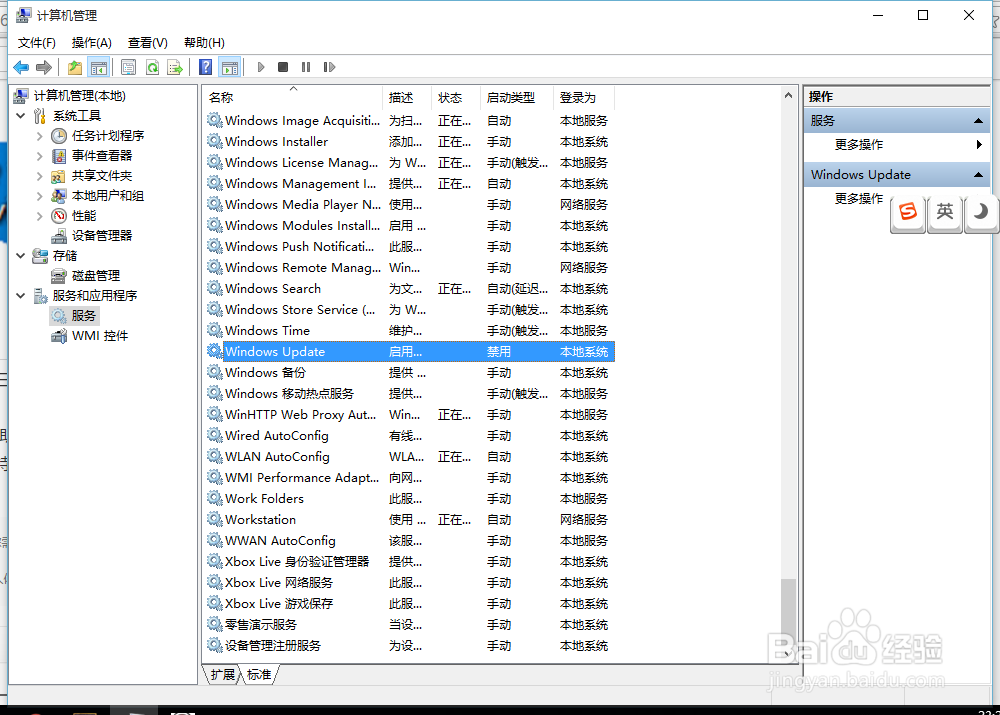Sort by the 启动类型 column header

click(x=517, y=98)
